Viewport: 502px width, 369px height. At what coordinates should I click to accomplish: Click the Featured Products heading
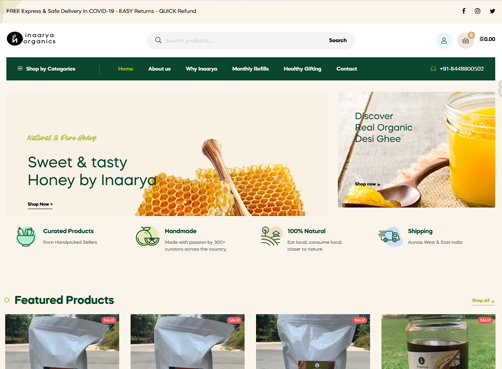tap(64, 300)
